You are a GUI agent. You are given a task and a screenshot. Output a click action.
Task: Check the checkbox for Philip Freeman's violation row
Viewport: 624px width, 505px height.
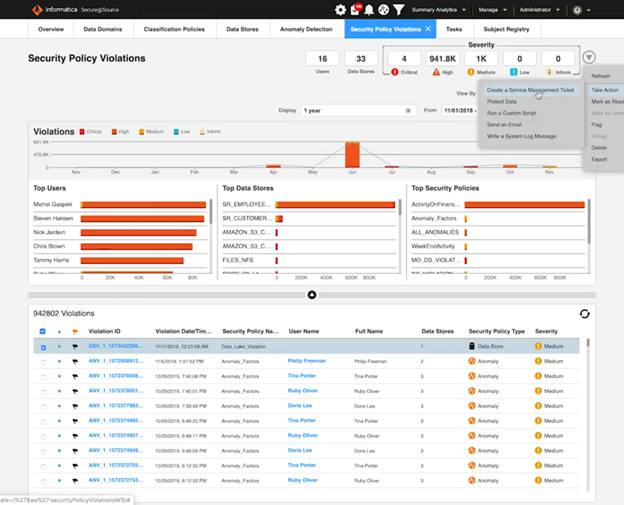click(x=42, y=361)
